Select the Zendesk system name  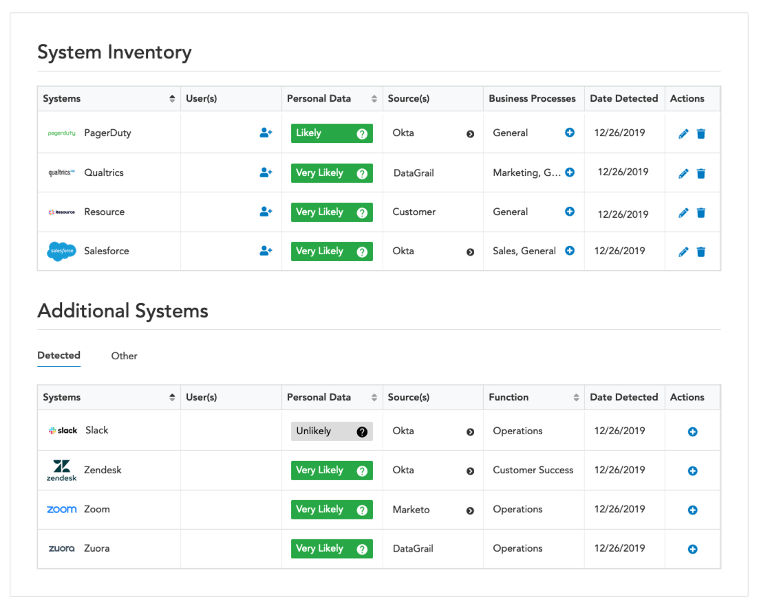(x=103, y=470)
